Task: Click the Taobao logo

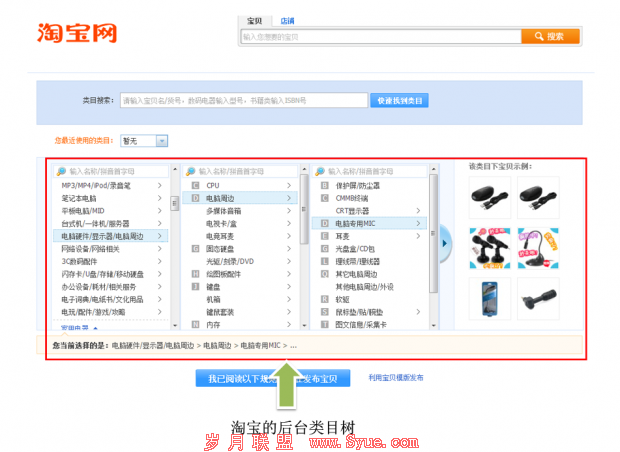Action: click(77, 33)
